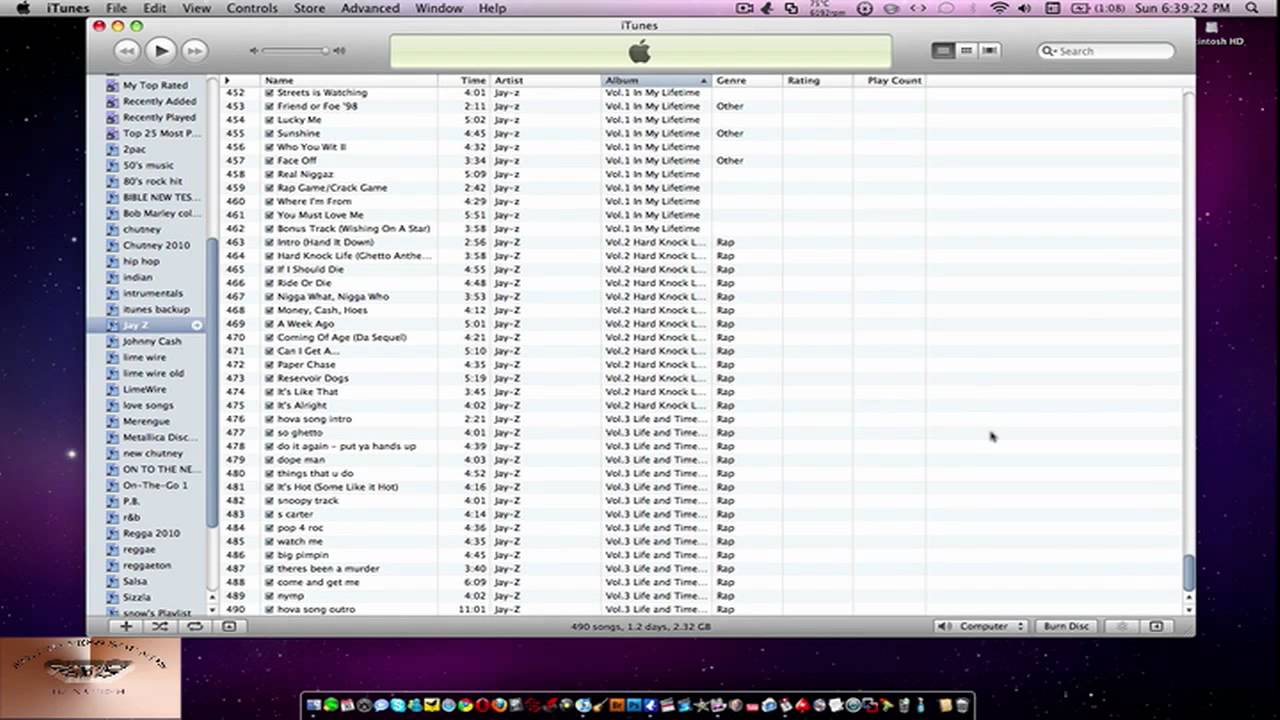The height and width of the screenshot is (720, 1280).
Task: Sort by the Time column header
Action: coord(463,80)
